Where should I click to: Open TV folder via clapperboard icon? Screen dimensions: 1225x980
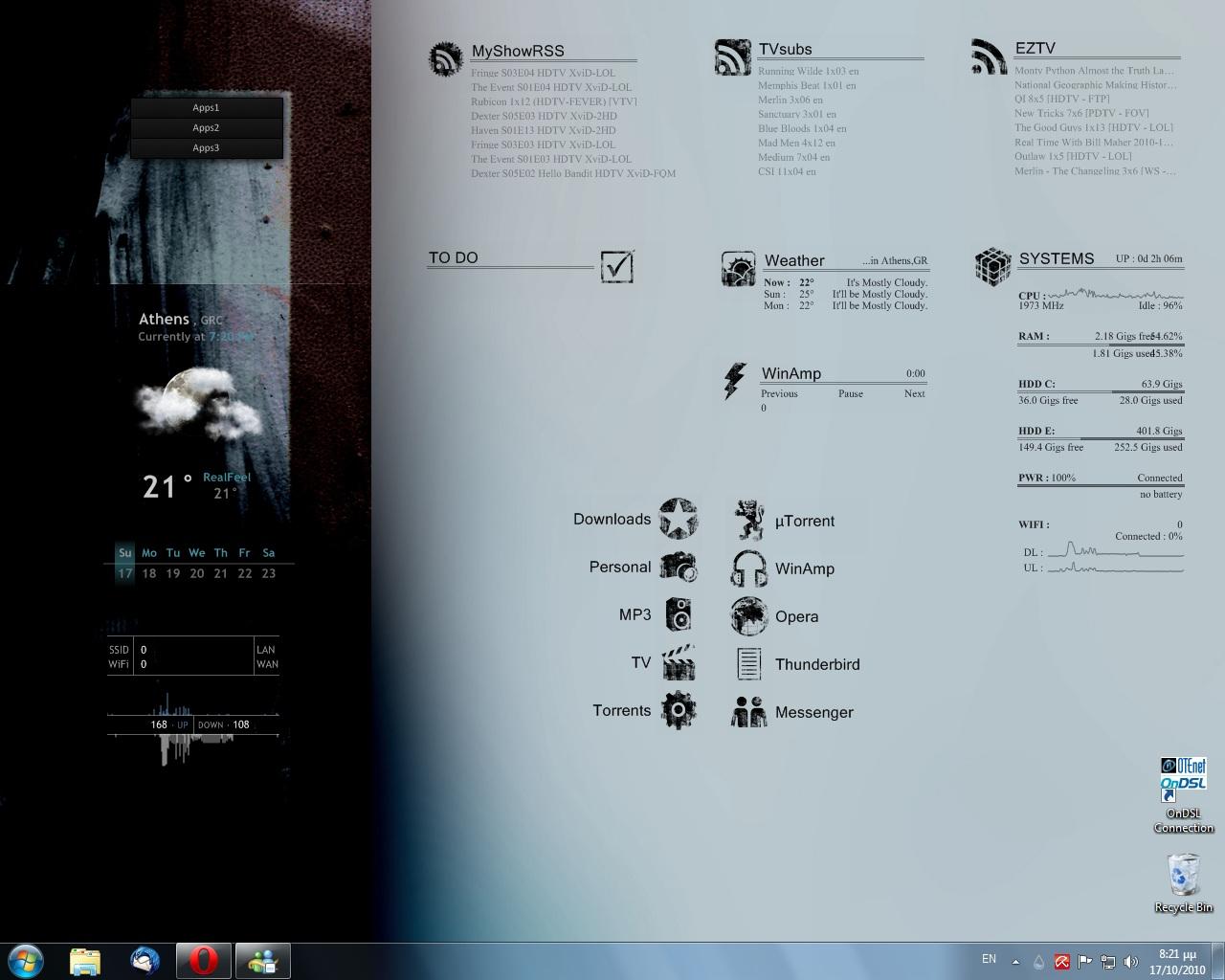[x=679, y=662]
